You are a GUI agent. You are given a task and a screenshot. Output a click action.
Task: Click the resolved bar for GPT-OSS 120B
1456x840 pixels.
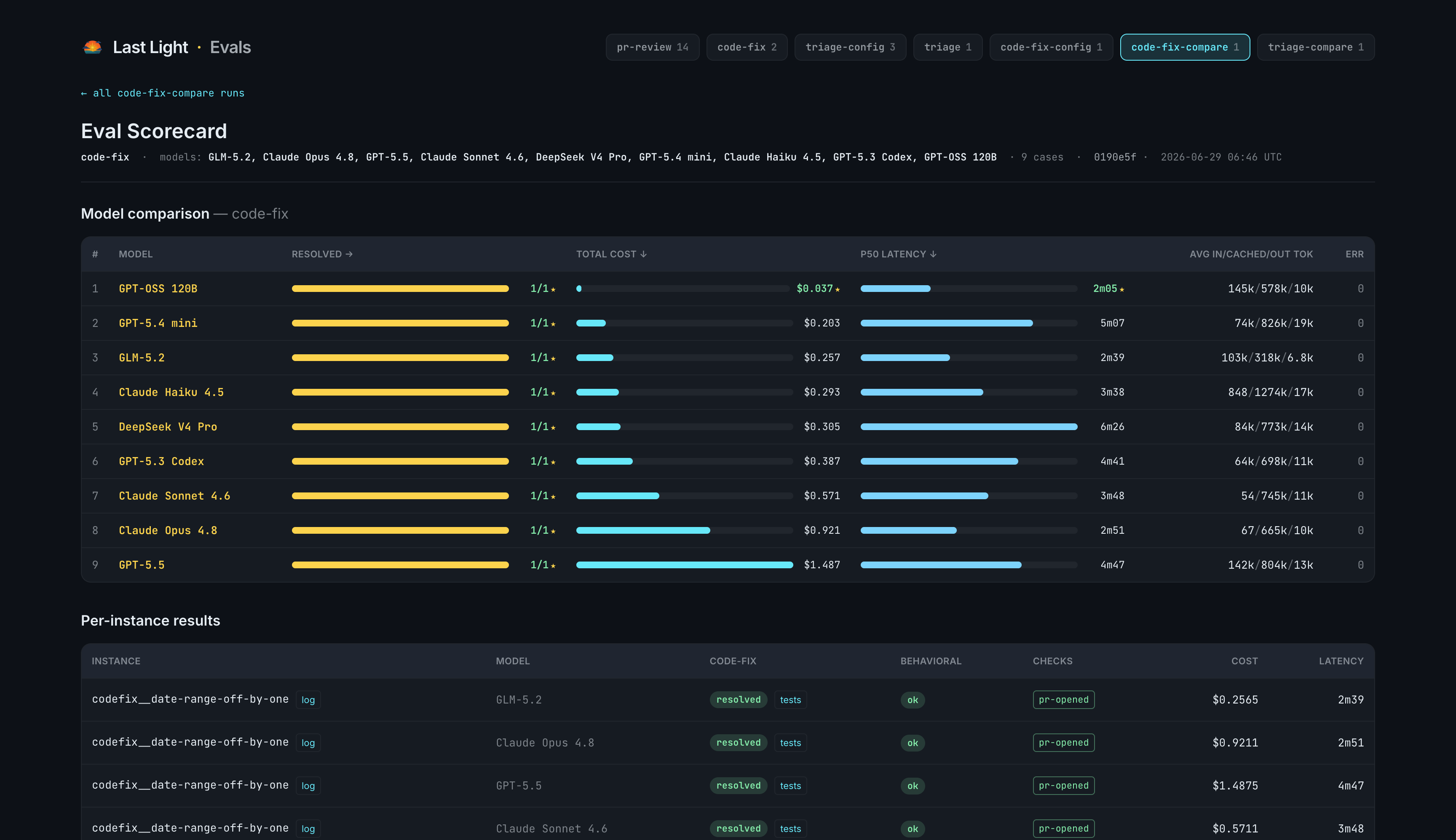pos(400,289)
